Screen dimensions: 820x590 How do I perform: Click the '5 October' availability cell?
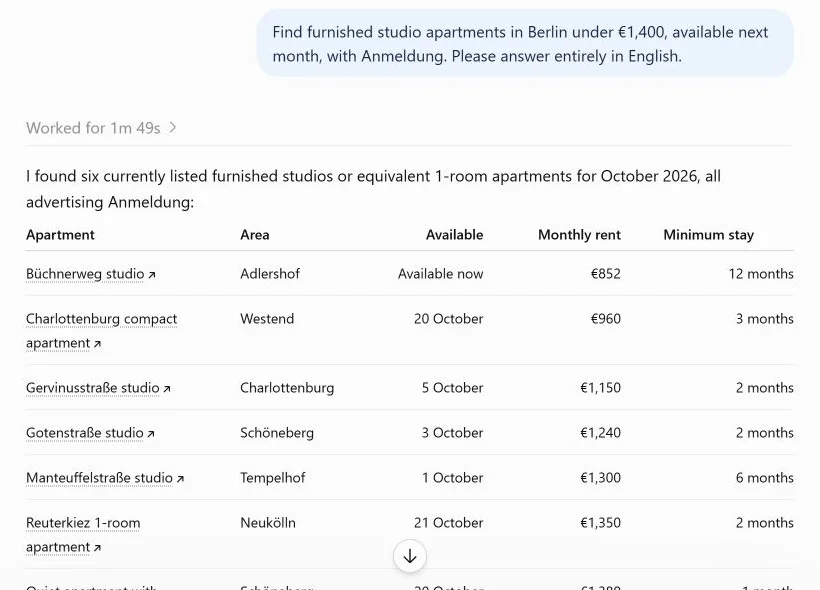tap(452, 388)
